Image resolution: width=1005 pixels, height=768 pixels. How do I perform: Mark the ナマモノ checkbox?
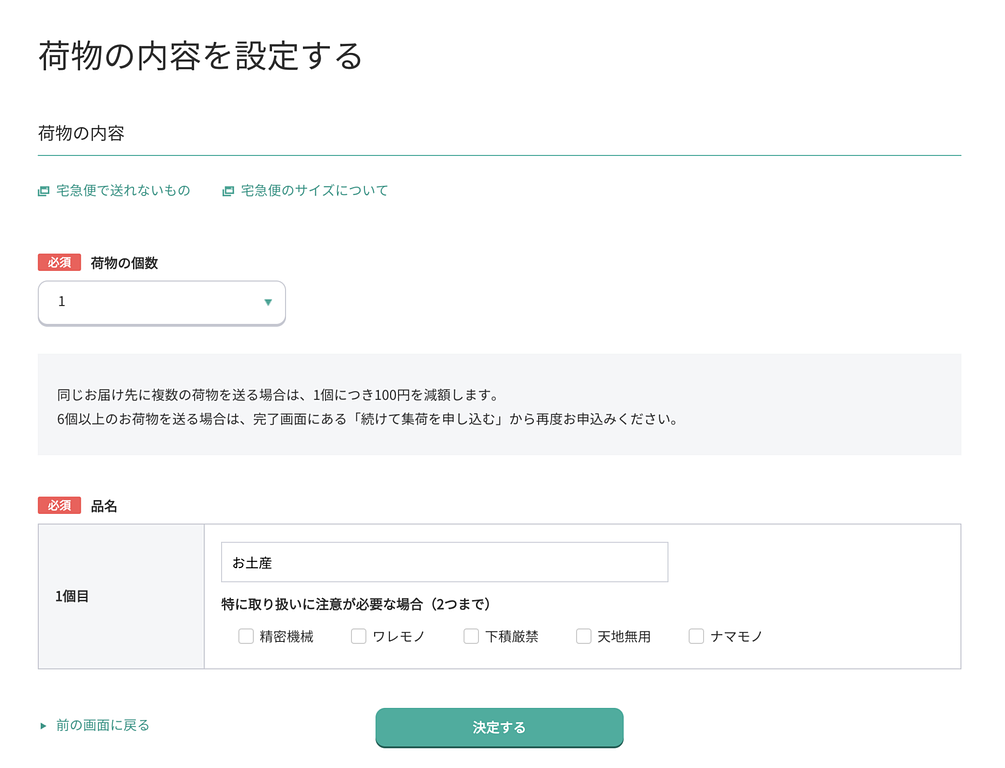pyautogui.click(x=696, y=635)
